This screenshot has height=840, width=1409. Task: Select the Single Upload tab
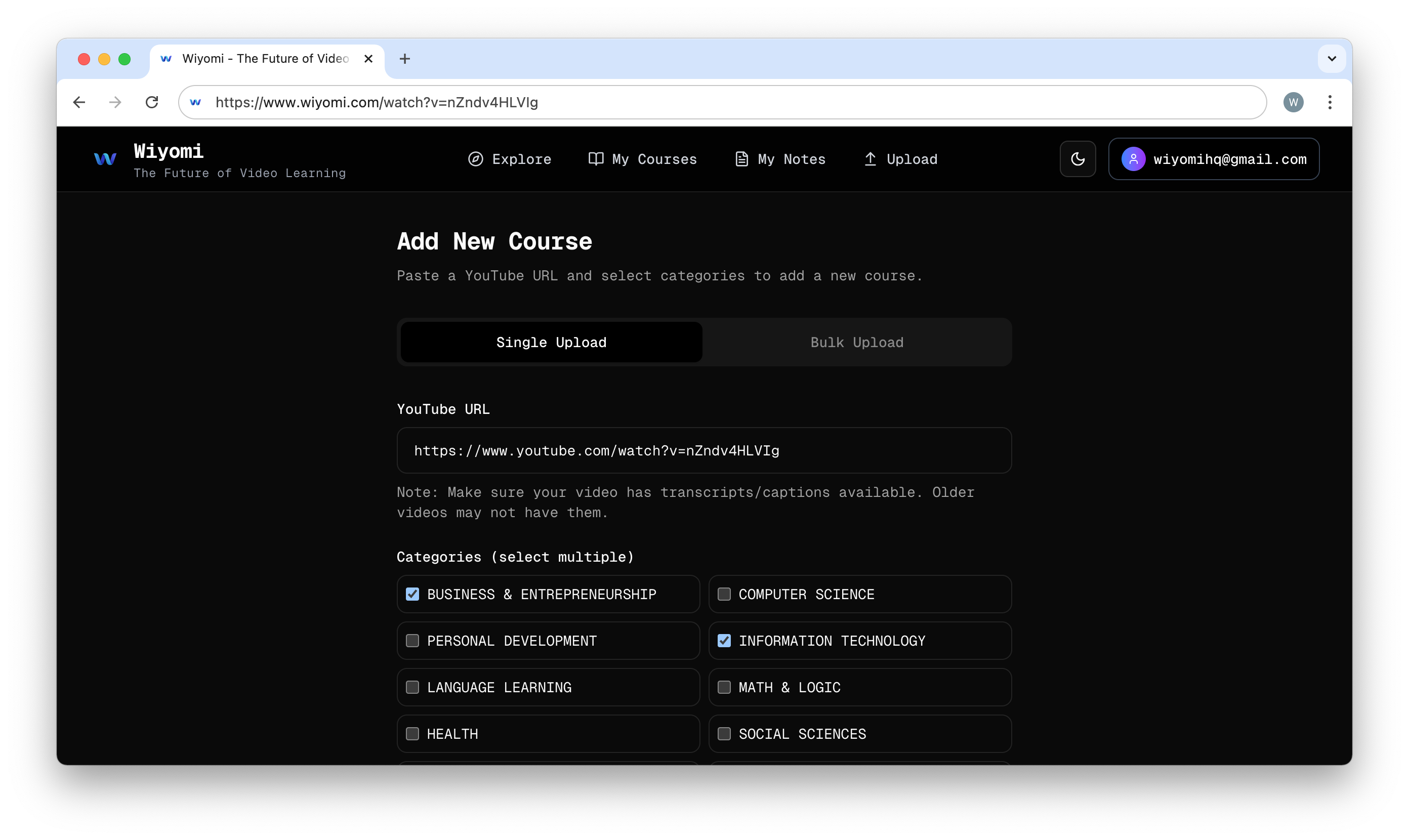pos(551,343)
